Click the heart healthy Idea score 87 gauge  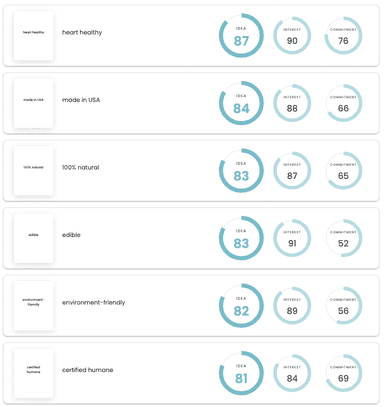[x=241, y=36]
